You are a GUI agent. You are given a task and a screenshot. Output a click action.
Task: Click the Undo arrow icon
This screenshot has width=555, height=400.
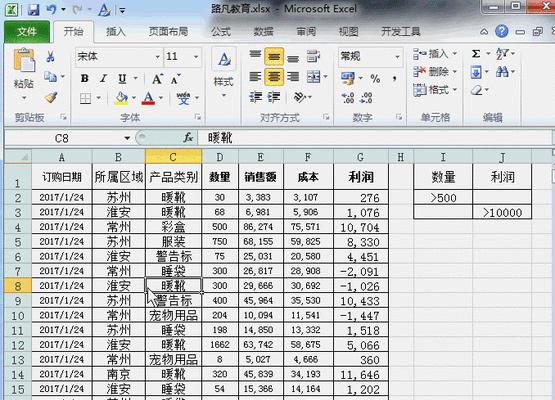51,10
